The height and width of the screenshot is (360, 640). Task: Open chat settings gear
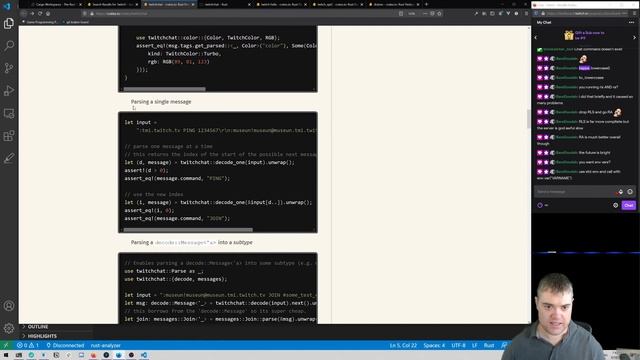click(616, 205)
